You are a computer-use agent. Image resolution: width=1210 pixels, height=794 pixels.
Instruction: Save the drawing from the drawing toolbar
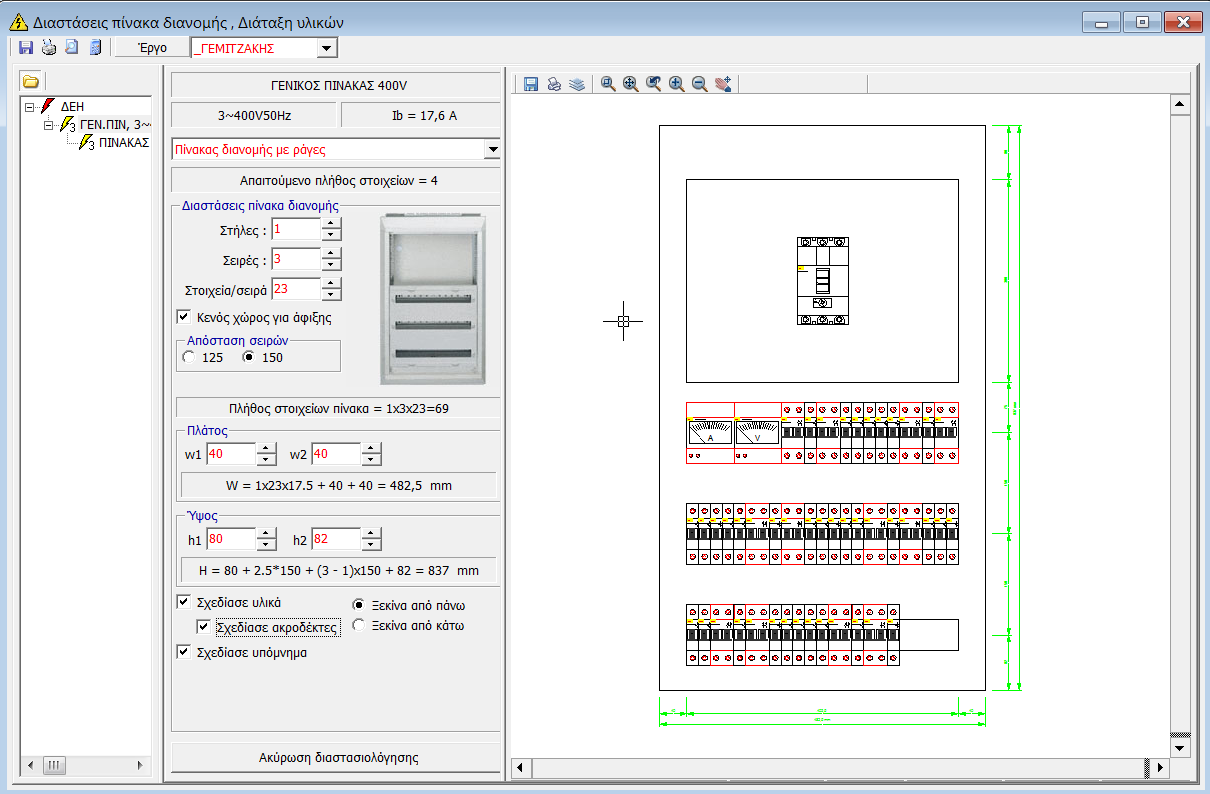coord(531,85)
